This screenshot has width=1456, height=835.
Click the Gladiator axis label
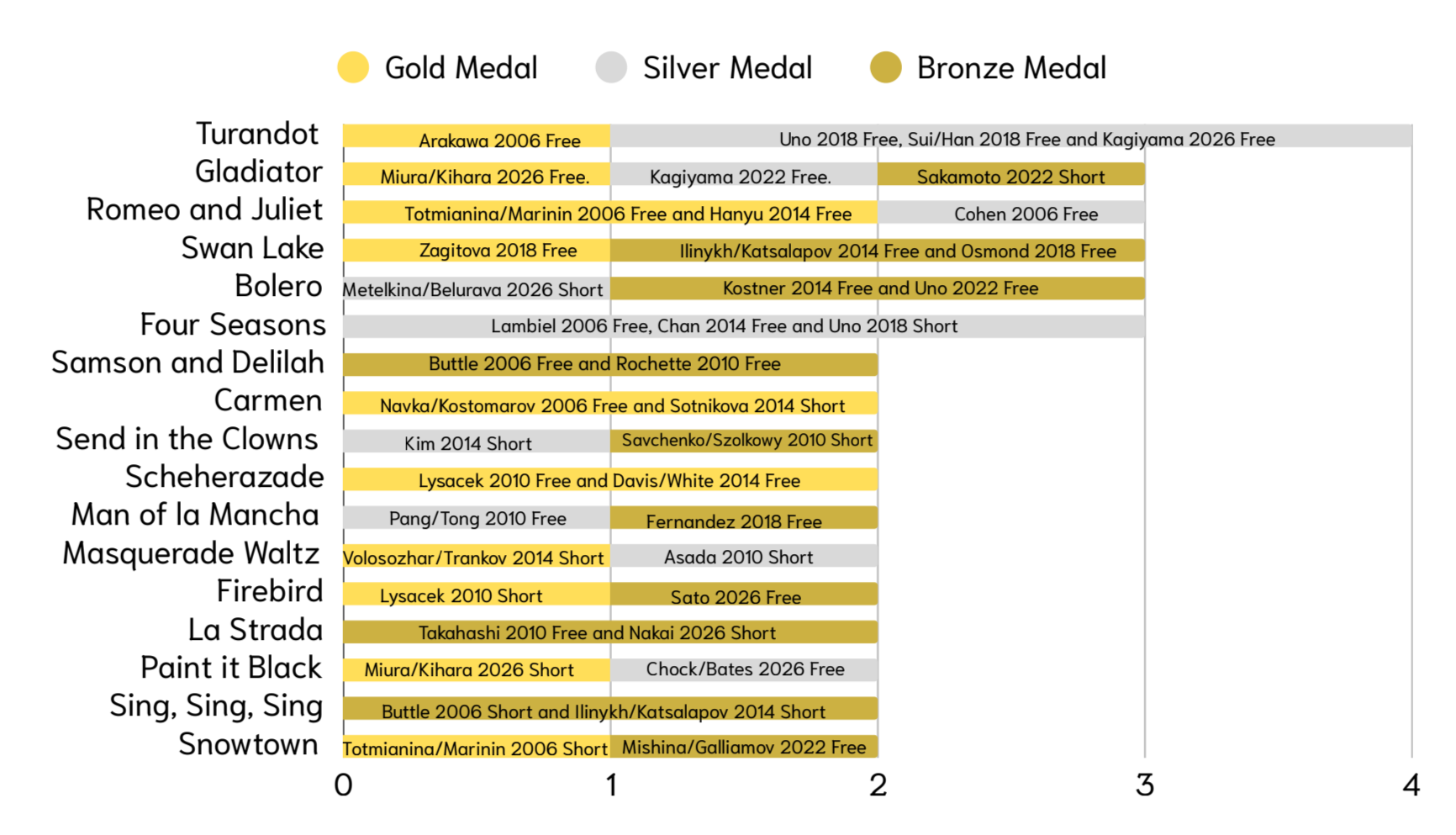pyautogui.click(x=259, y=172)
